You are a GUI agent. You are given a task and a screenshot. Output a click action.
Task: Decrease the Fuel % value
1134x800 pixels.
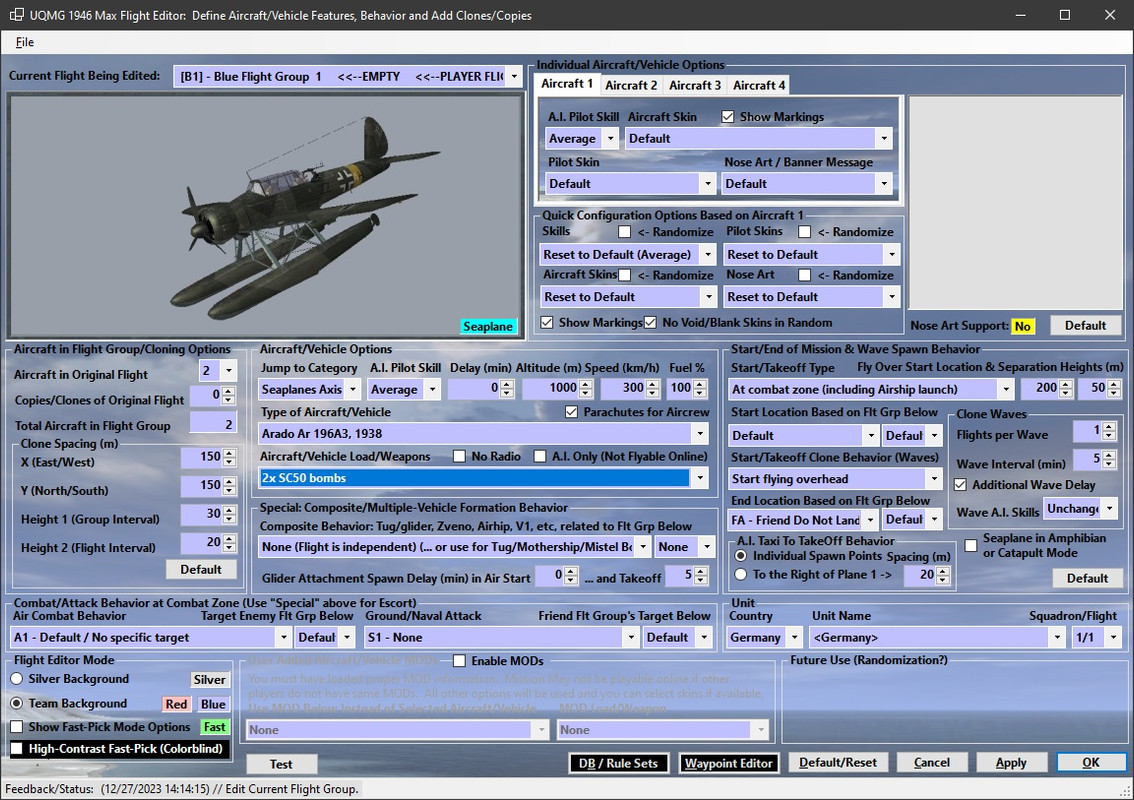click(699, 393)
